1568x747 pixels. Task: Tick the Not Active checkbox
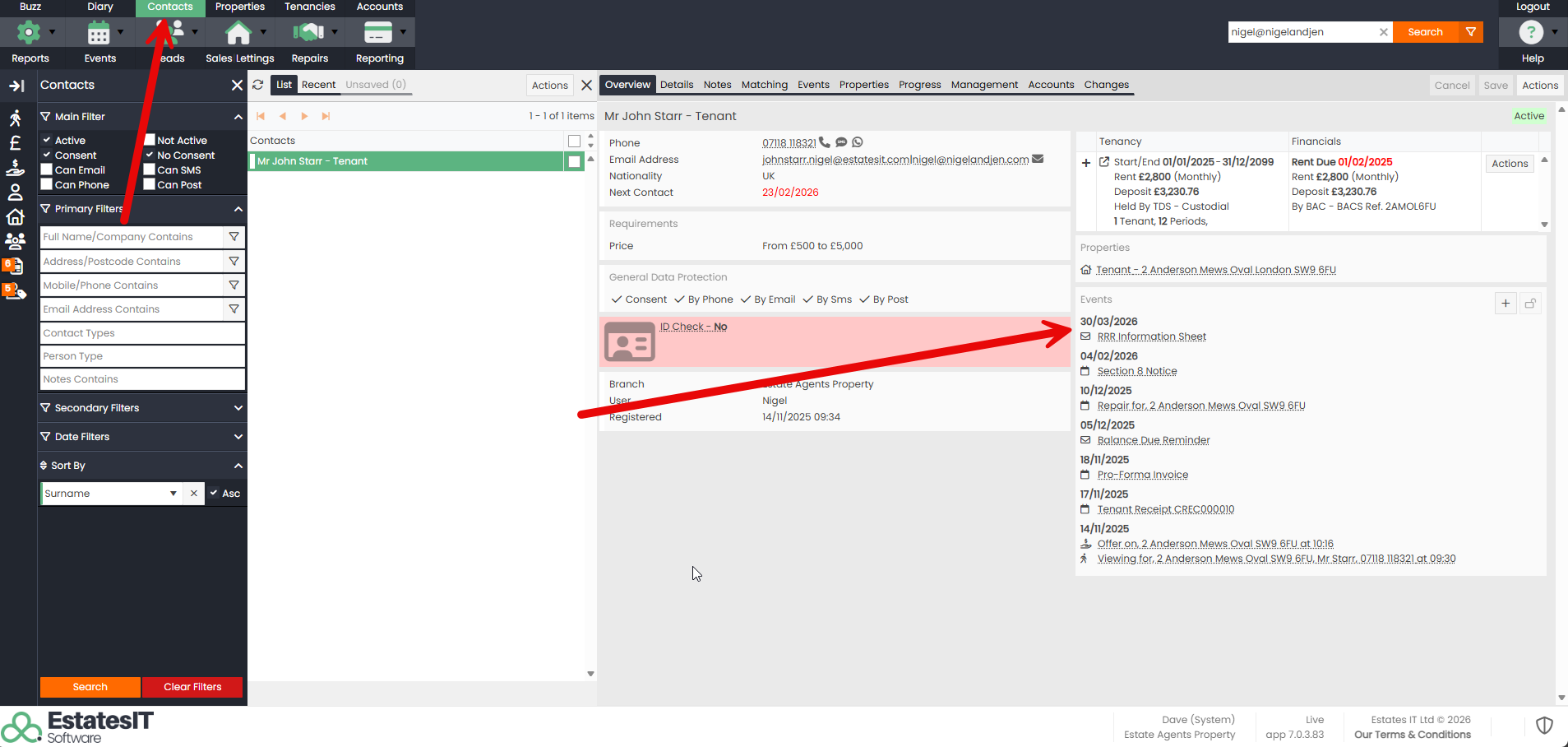click(150, 140)
